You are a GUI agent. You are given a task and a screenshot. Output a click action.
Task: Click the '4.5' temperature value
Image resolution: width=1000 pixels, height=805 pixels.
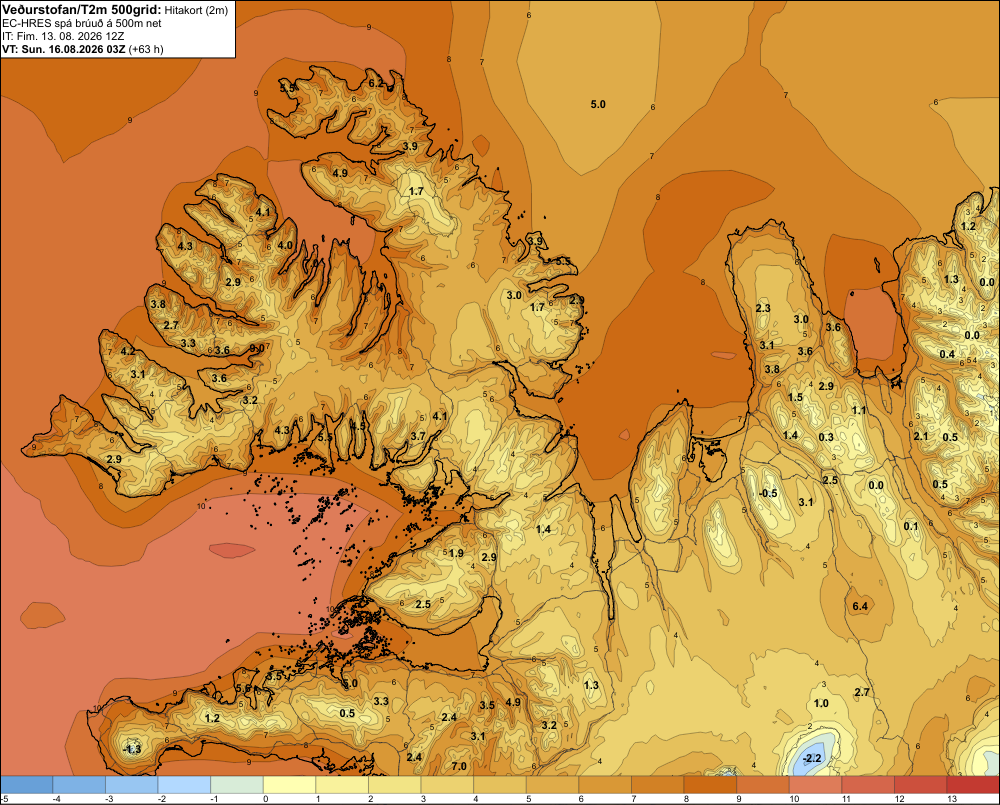[x=358, y=425]
